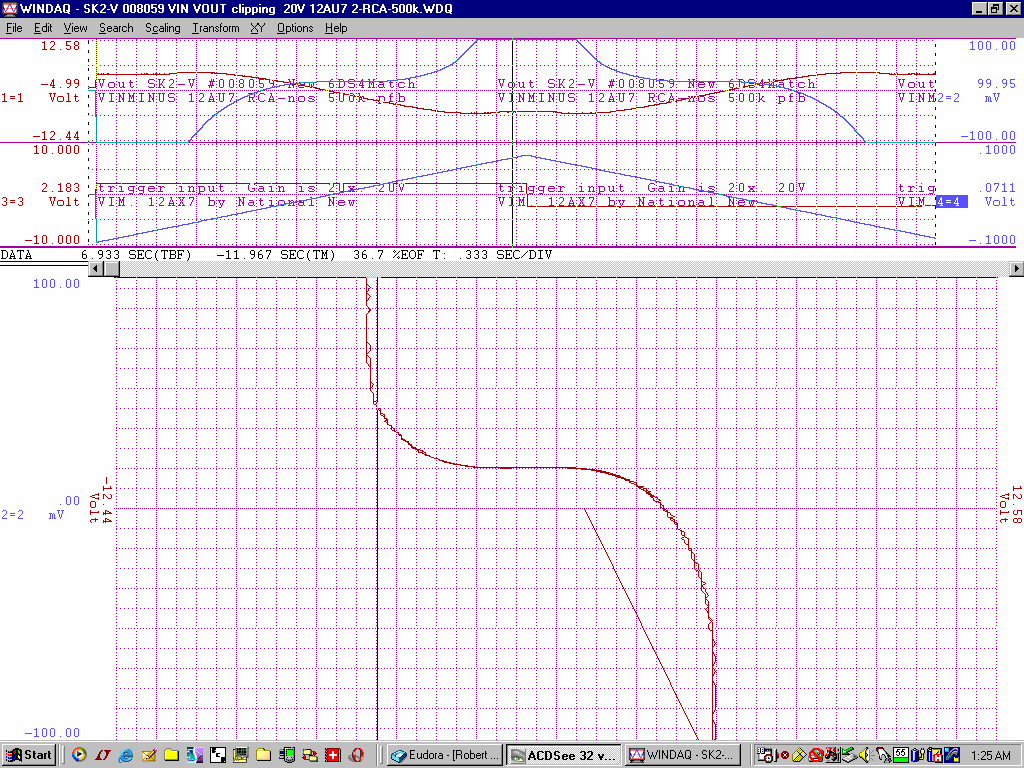The width and height of the screenshot is (1024, 768).
Task: Click the 1:25 AM system clock
Action: 989,755
